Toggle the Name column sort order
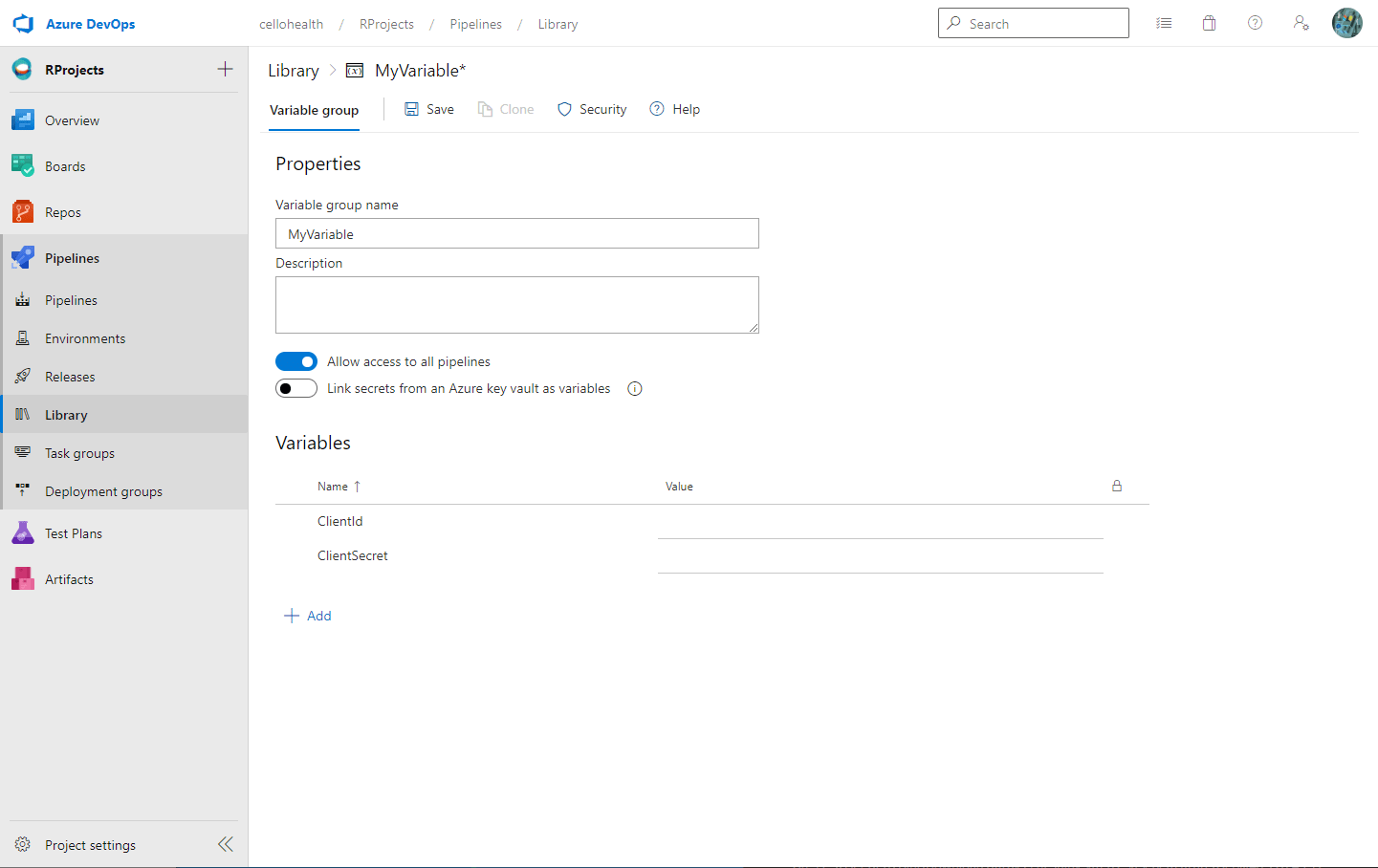The width and height of the screenshot is (1378, 868). (x=339, y=486)
